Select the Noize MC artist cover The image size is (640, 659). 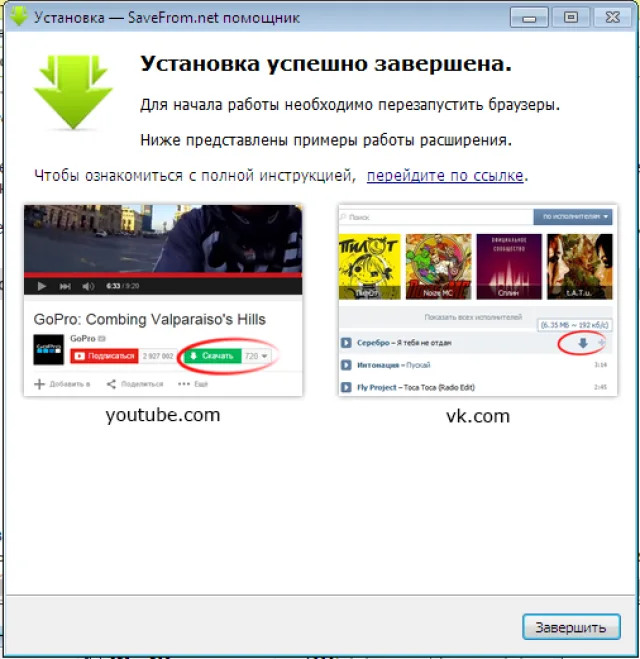point(438,266)
